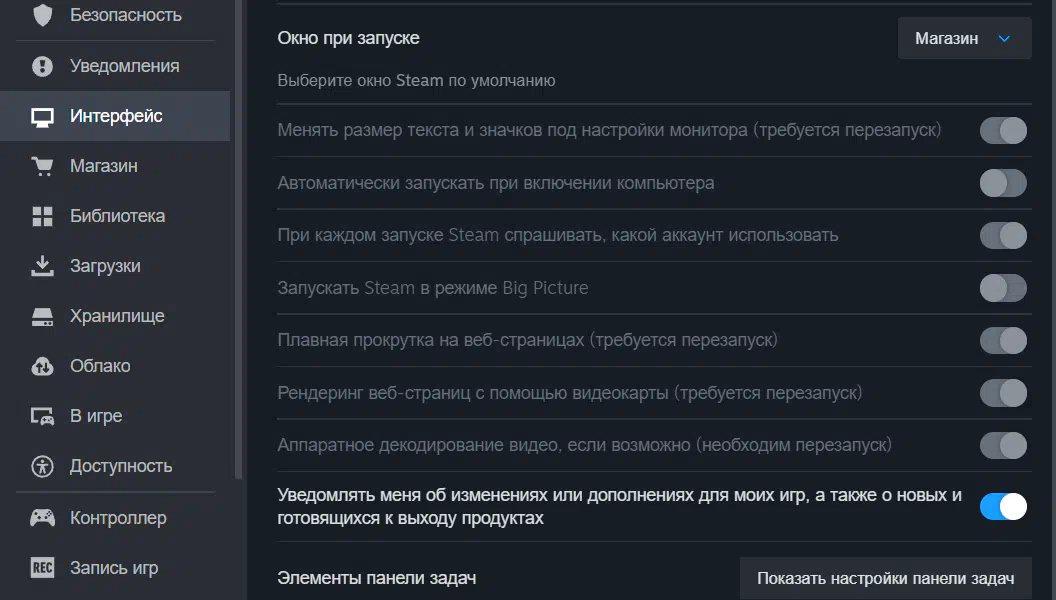
Task: Click the Загрузки download arrow icon
Action: point(42,266)
